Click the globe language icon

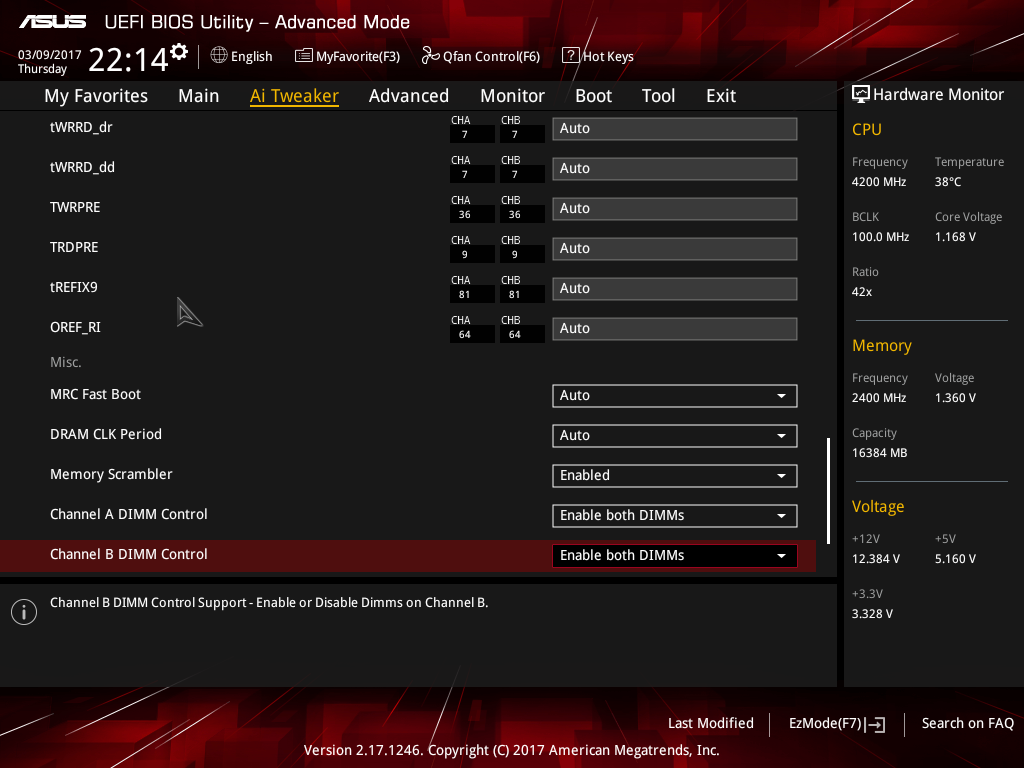(219, 56)
